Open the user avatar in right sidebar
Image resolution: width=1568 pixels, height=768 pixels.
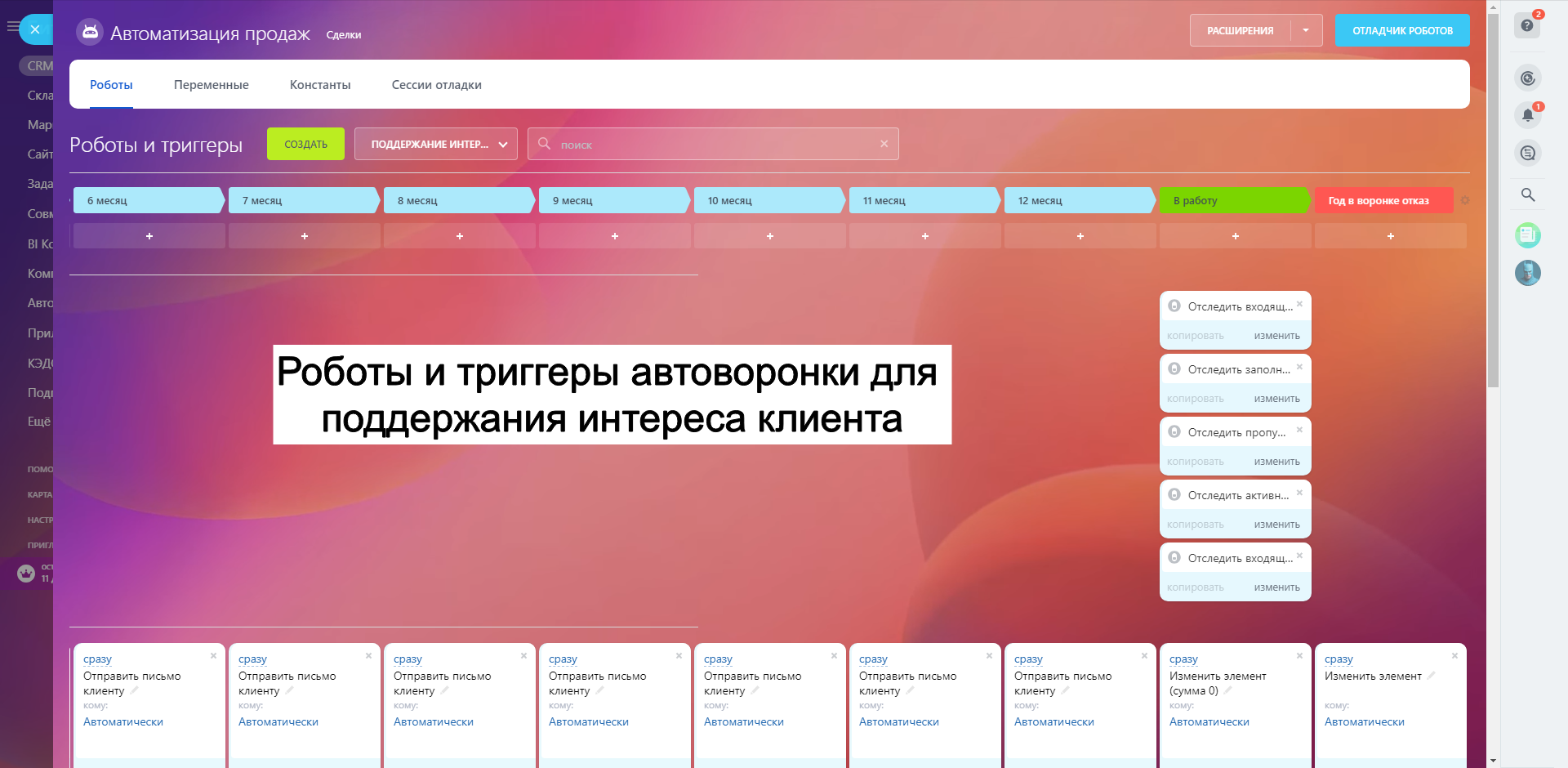1528,272
